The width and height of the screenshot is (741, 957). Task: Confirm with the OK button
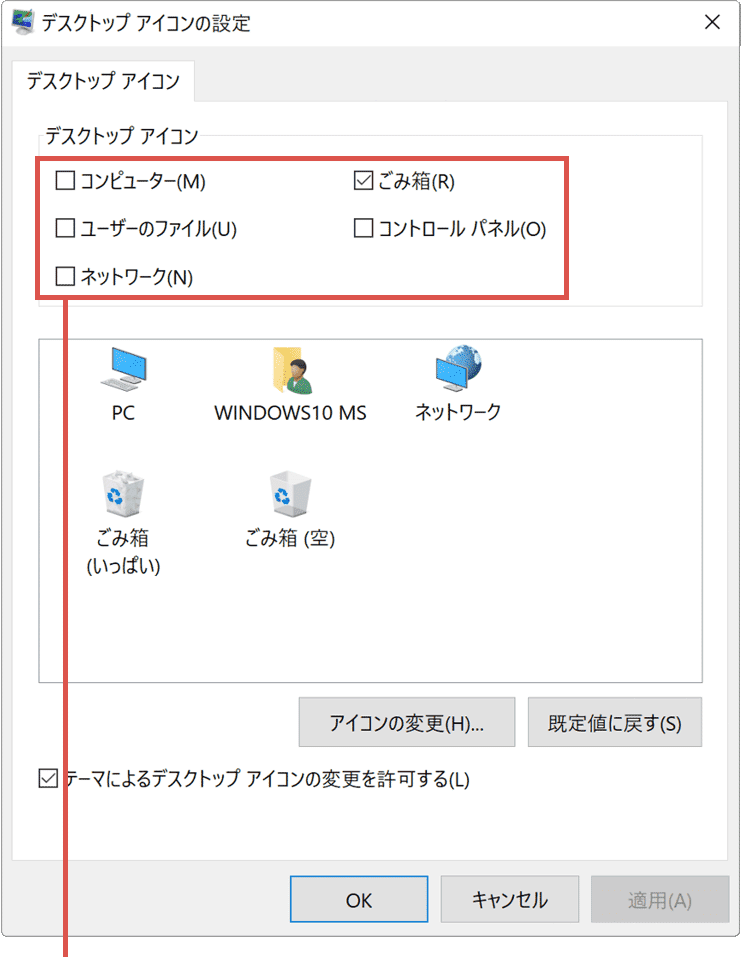coord(359,900)
